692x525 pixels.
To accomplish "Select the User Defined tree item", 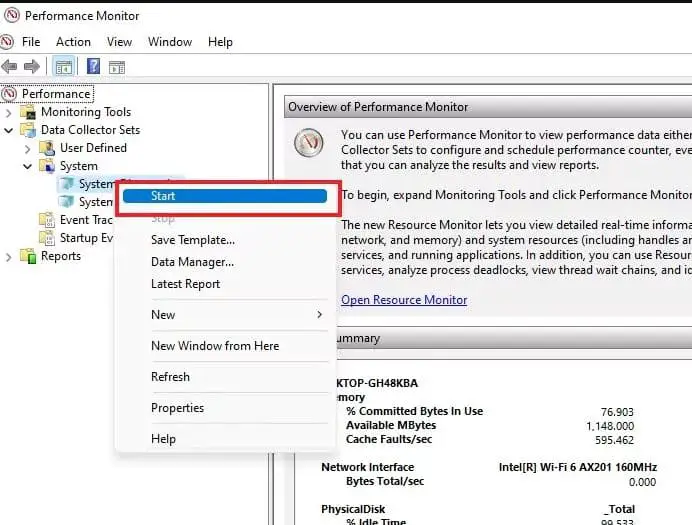I will pyautogui.click(x=93, y=148).
